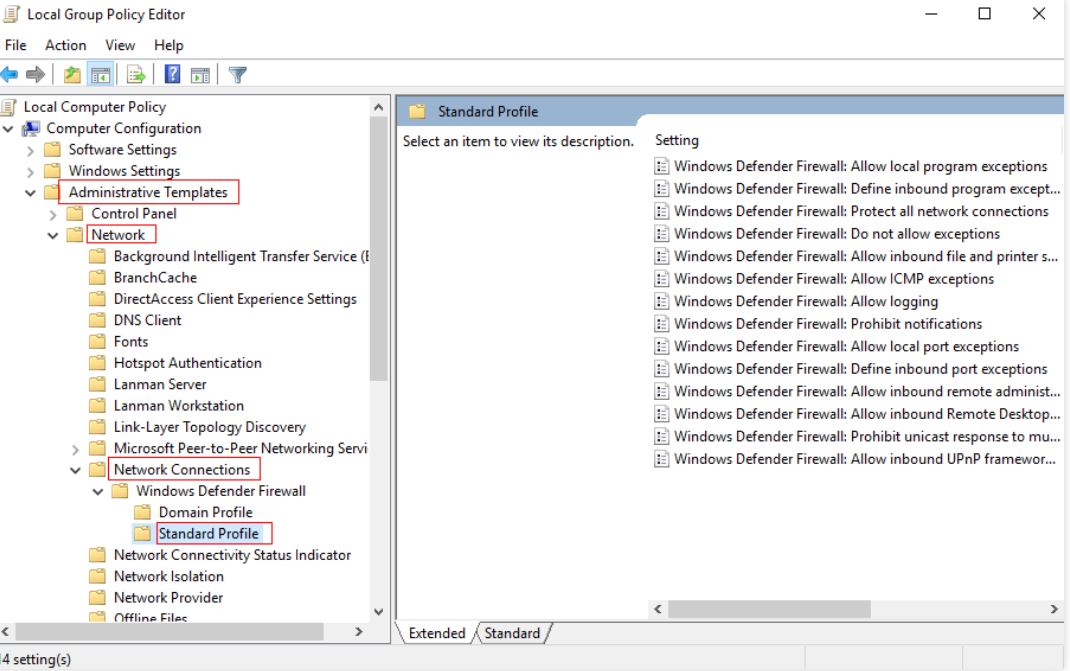Click the tree pane scroll-down arrow
Image resolution: width=1070 pixels, height=671 pixels.
(x=378, y=611)
